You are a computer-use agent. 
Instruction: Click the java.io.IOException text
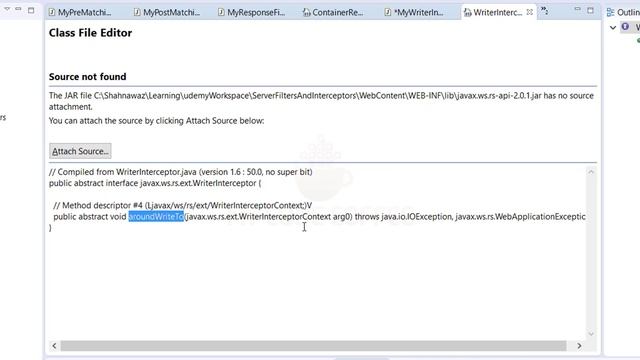pos(416,217)
